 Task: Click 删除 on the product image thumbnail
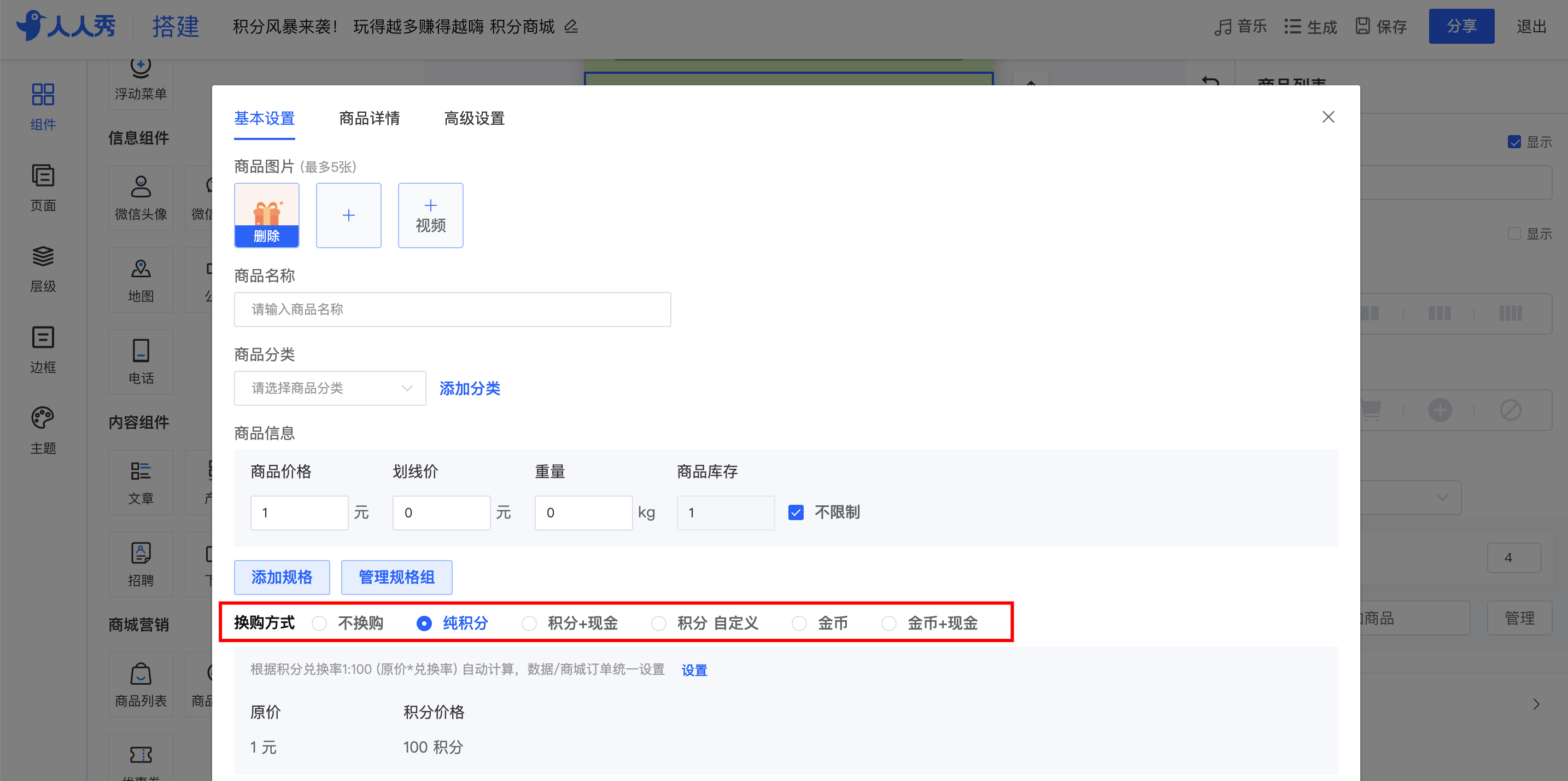click(267, 236)
